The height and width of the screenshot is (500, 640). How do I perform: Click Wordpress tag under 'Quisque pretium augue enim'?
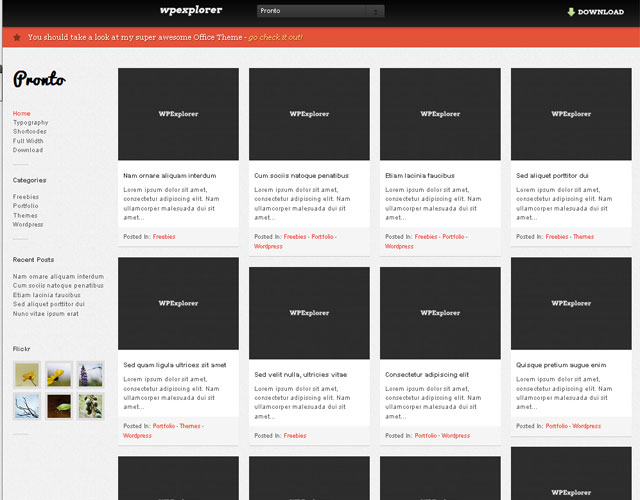[587, 426]
